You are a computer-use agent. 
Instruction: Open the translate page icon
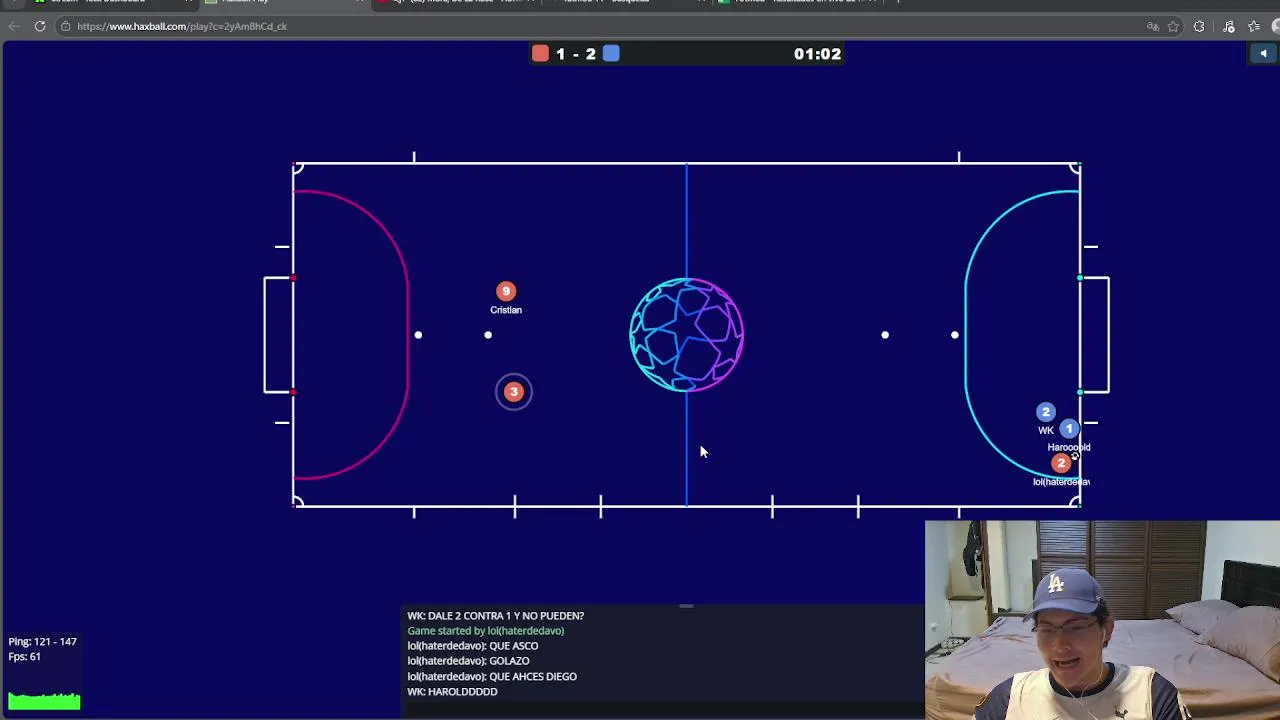click(x=1153, y=26)
